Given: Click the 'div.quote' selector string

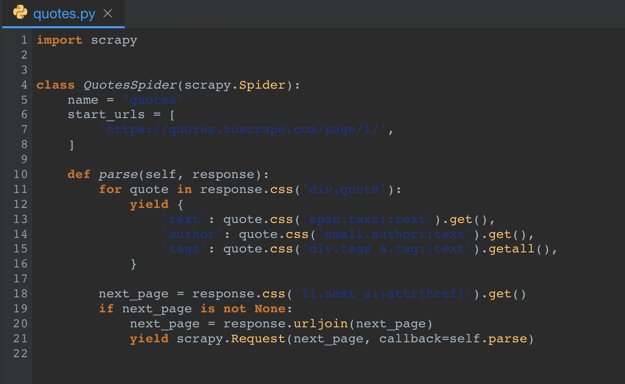Looking at the screenshot, I should tap(344, 189).
